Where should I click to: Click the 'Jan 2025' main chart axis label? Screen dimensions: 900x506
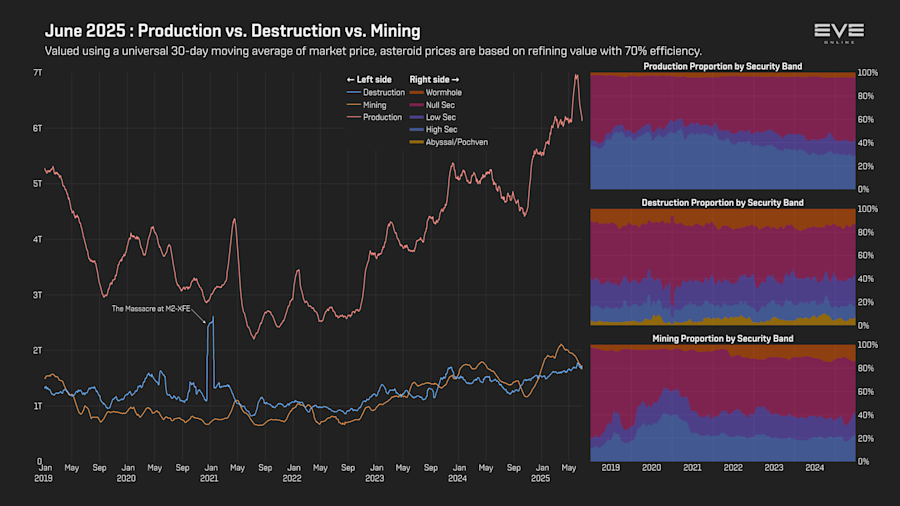point(541,473)
